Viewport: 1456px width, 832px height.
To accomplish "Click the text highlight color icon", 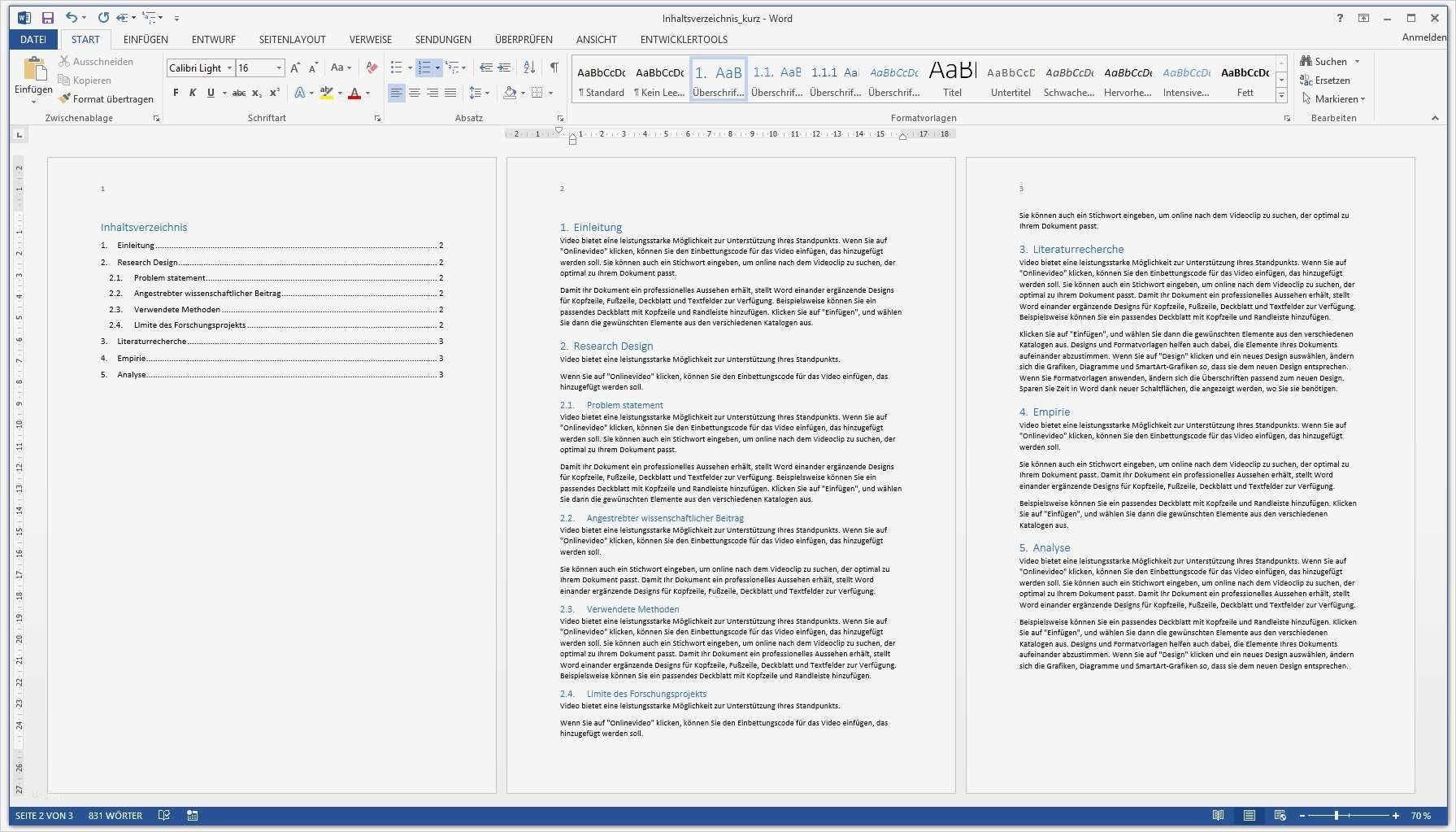I will [x=324, y=93].
